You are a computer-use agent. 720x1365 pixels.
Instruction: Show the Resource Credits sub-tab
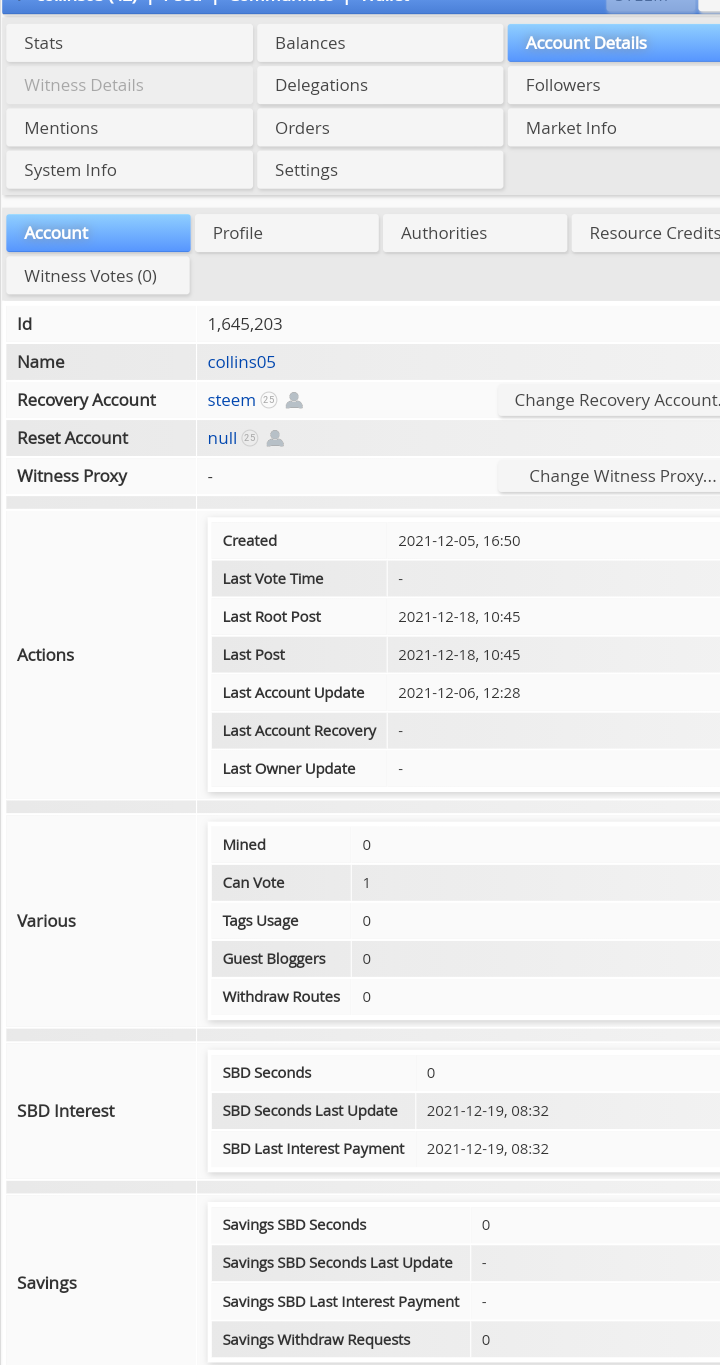coord(646,233)
